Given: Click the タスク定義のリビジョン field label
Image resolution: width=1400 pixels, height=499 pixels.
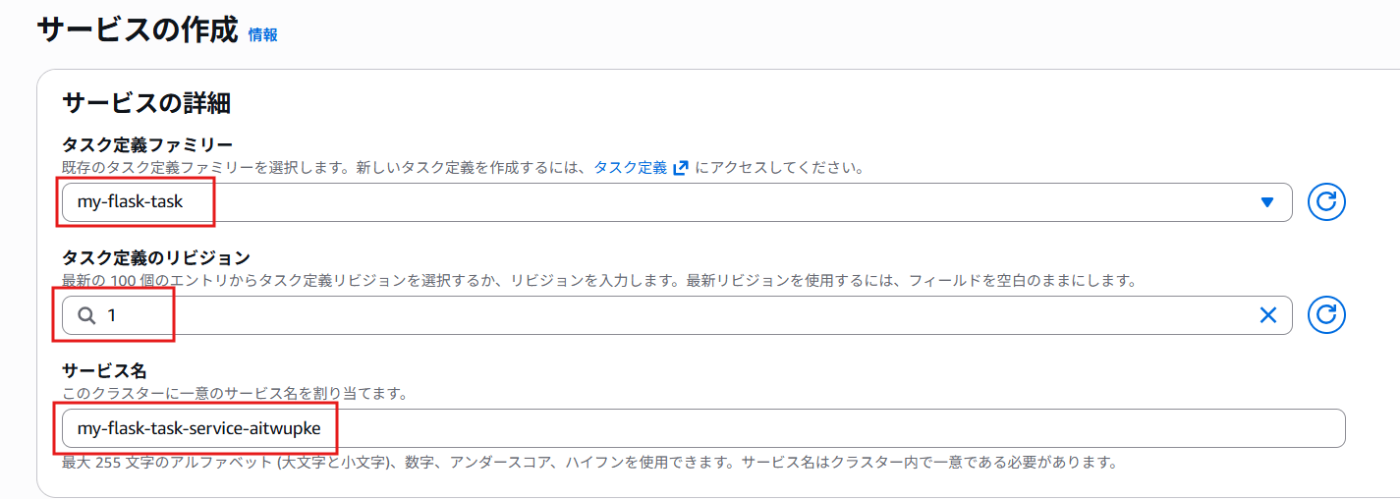Looking at the screenshot, I should point(156,258).
